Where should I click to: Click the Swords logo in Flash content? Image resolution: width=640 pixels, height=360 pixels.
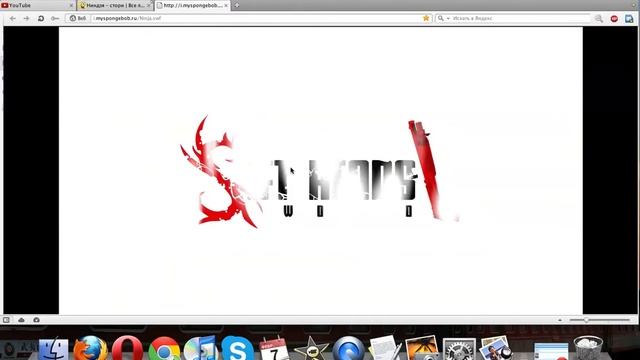click(x=320, y=172)
